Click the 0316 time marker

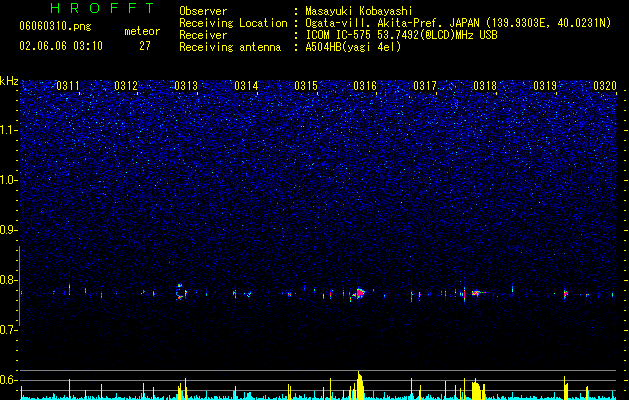click(365, 86)
